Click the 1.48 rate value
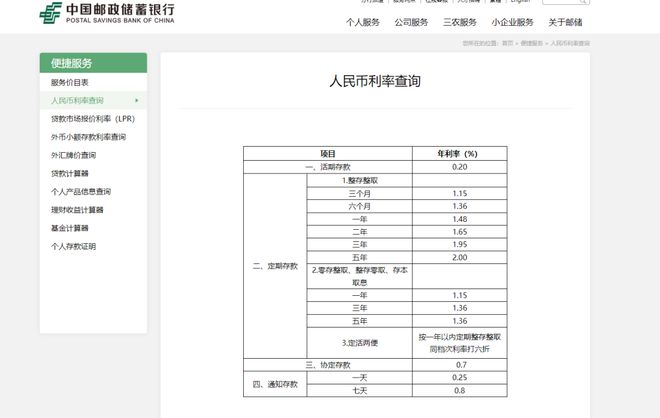Screen dimensions: 660x418 (460, 219)
